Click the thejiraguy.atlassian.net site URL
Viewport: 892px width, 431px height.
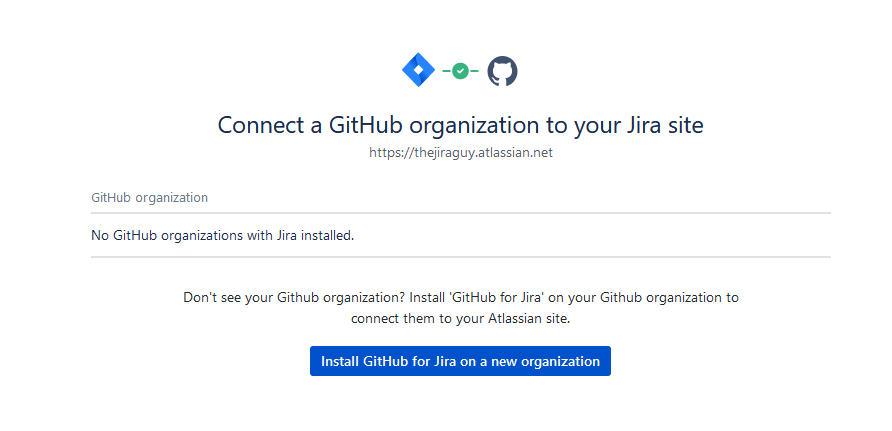click(460, 153)
